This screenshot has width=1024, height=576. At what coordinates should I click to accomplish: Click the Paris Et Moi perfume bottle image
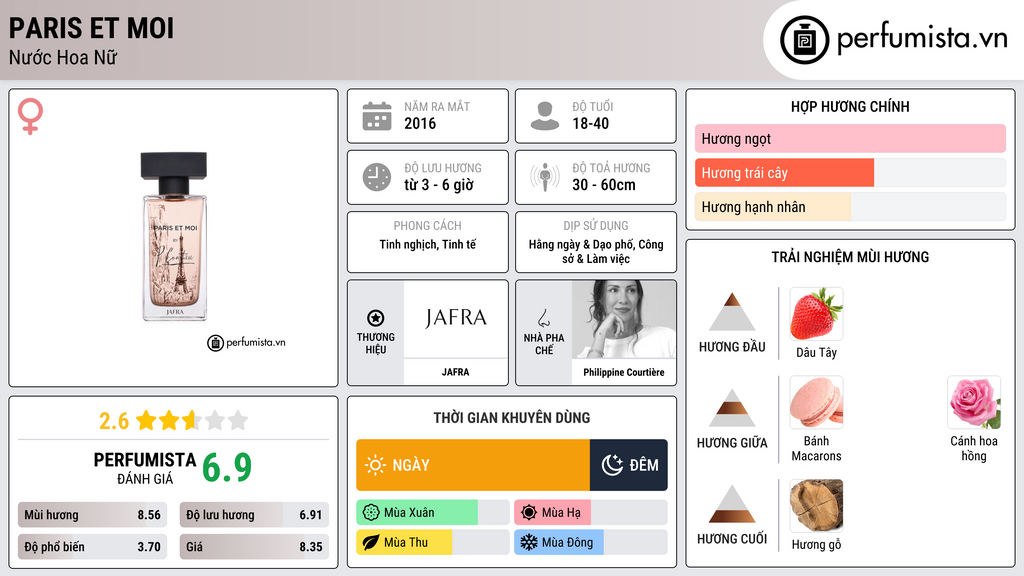pos(174,236)
